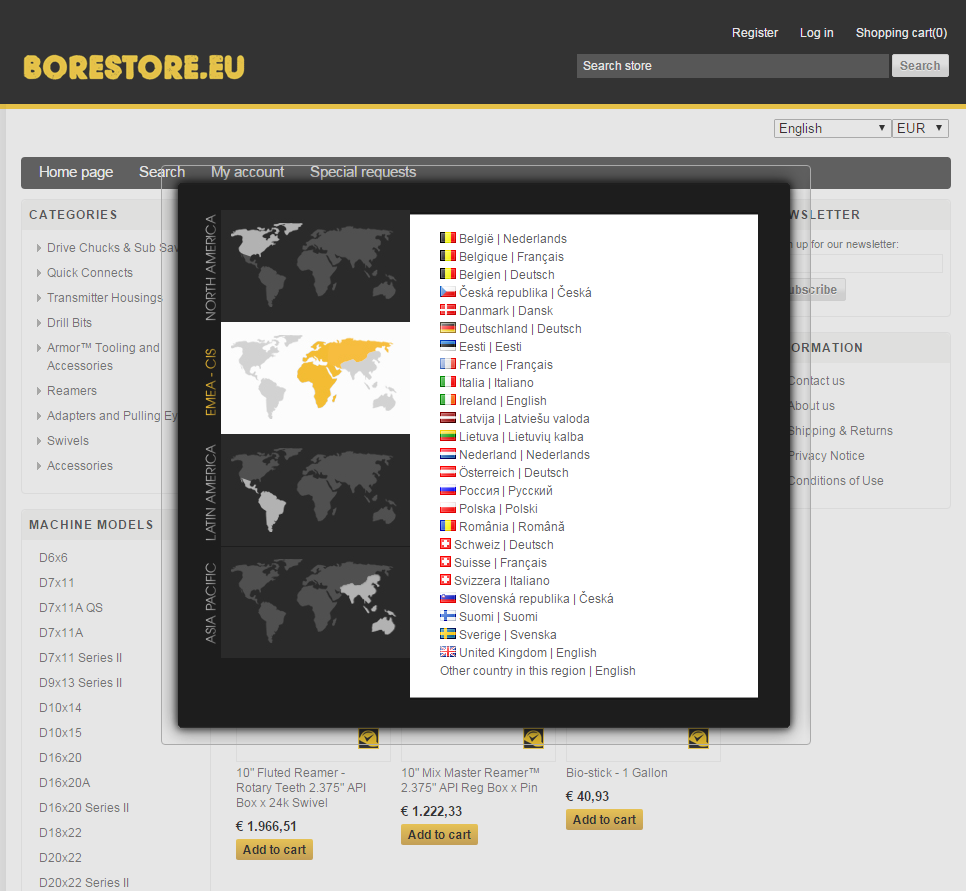The height and width of the screenshot is (891, 966).
Task: Expand the Transmitter Housings category arrow
Action: point(39,298)
